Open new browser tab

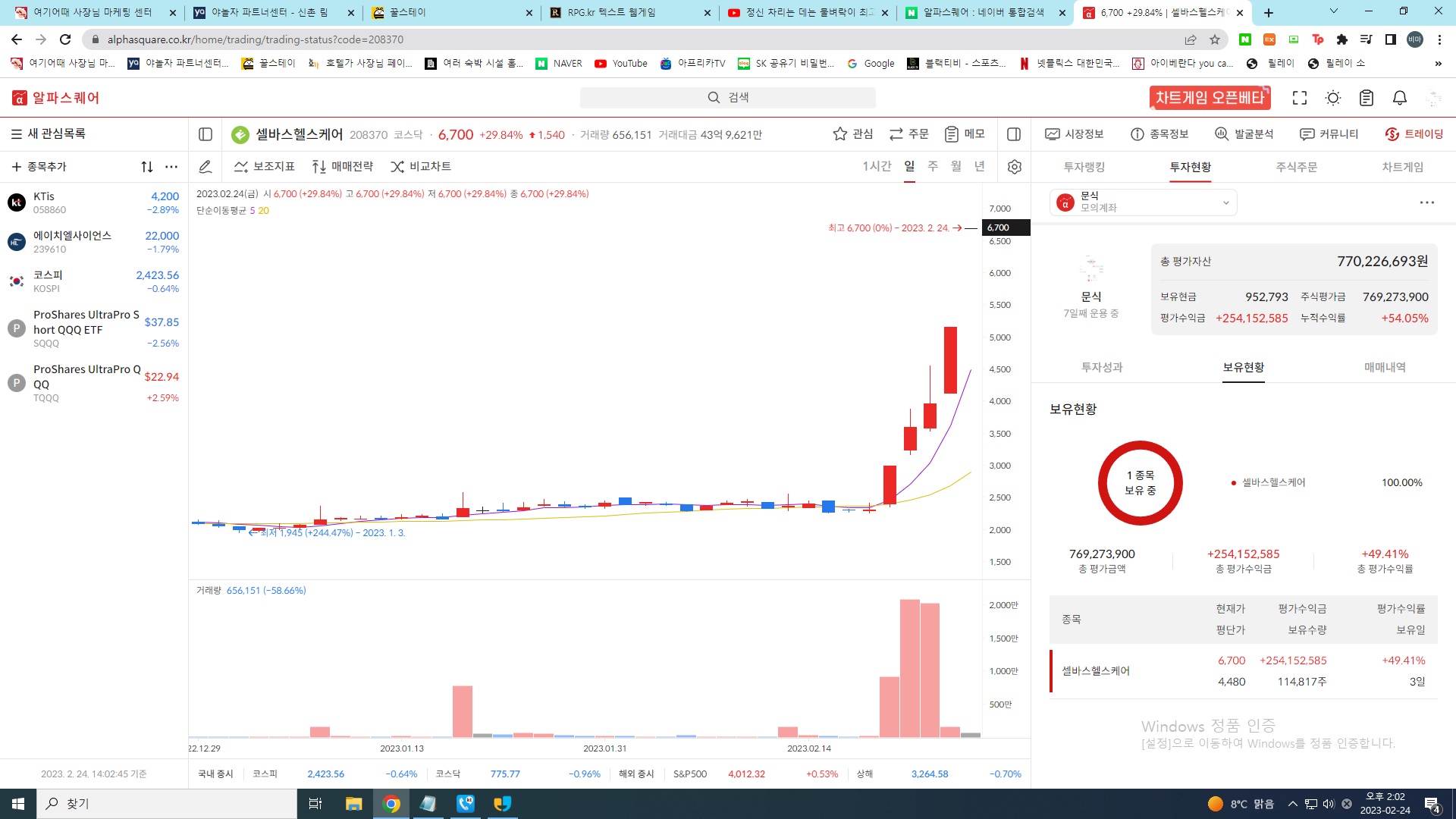[1269, 13]
